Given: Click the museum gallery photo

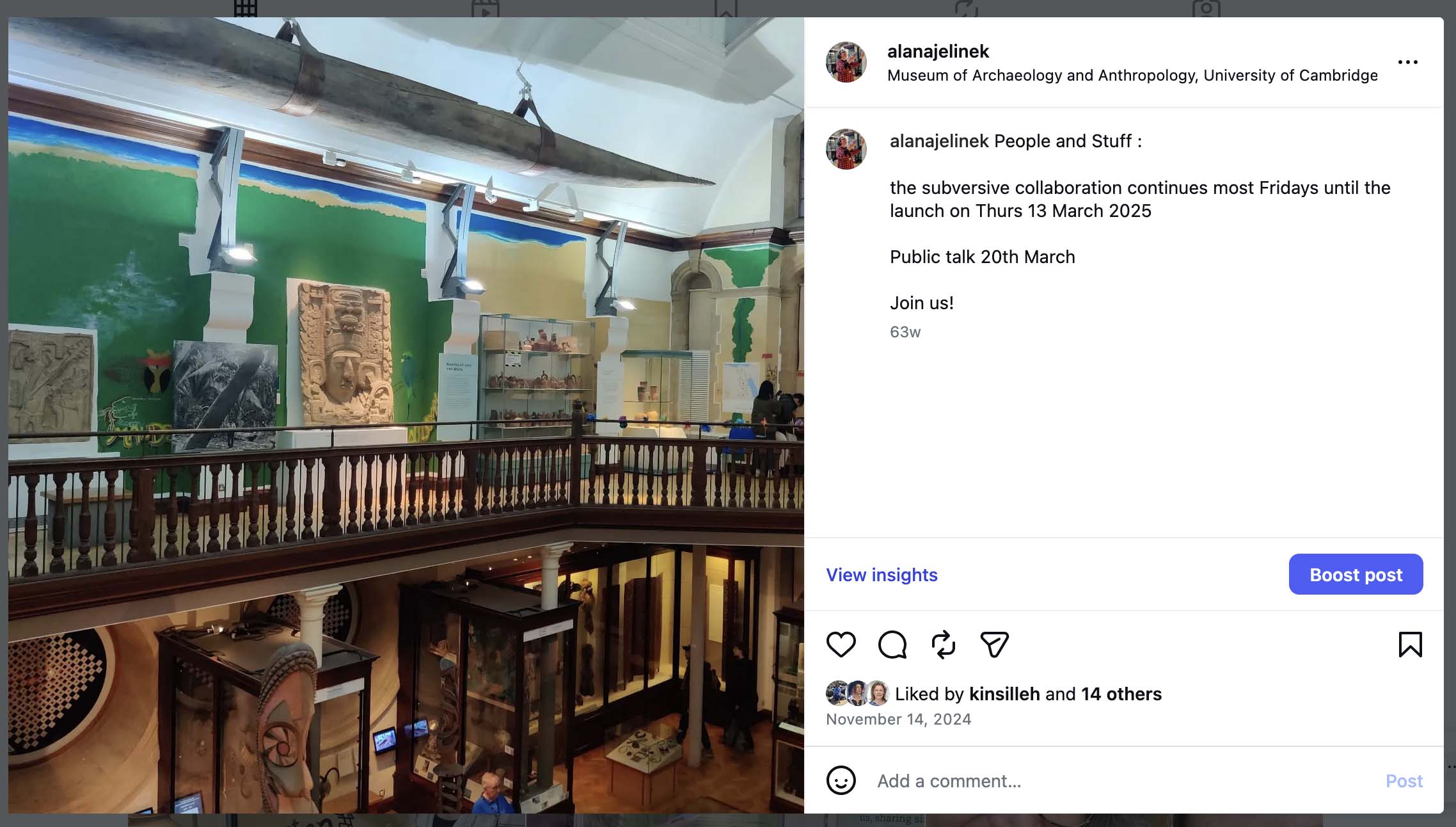Looking at the screenshot, I should pos(406,415).
